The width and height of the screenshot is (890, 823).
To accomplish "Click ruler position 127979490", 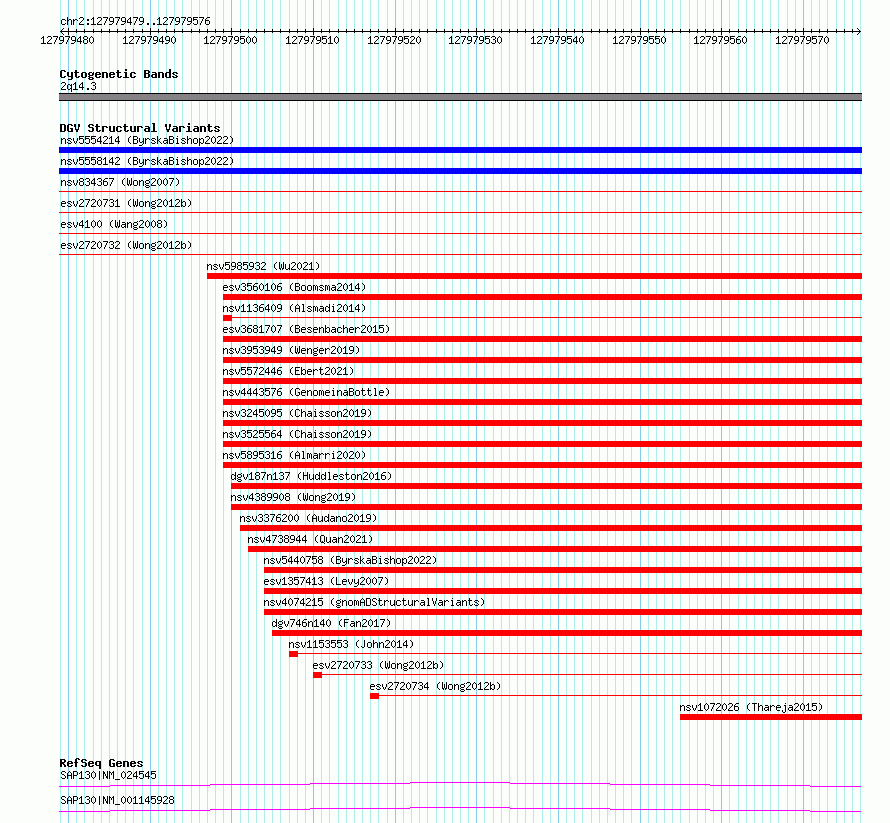I will pyautogui.click(x=149, y=40).
